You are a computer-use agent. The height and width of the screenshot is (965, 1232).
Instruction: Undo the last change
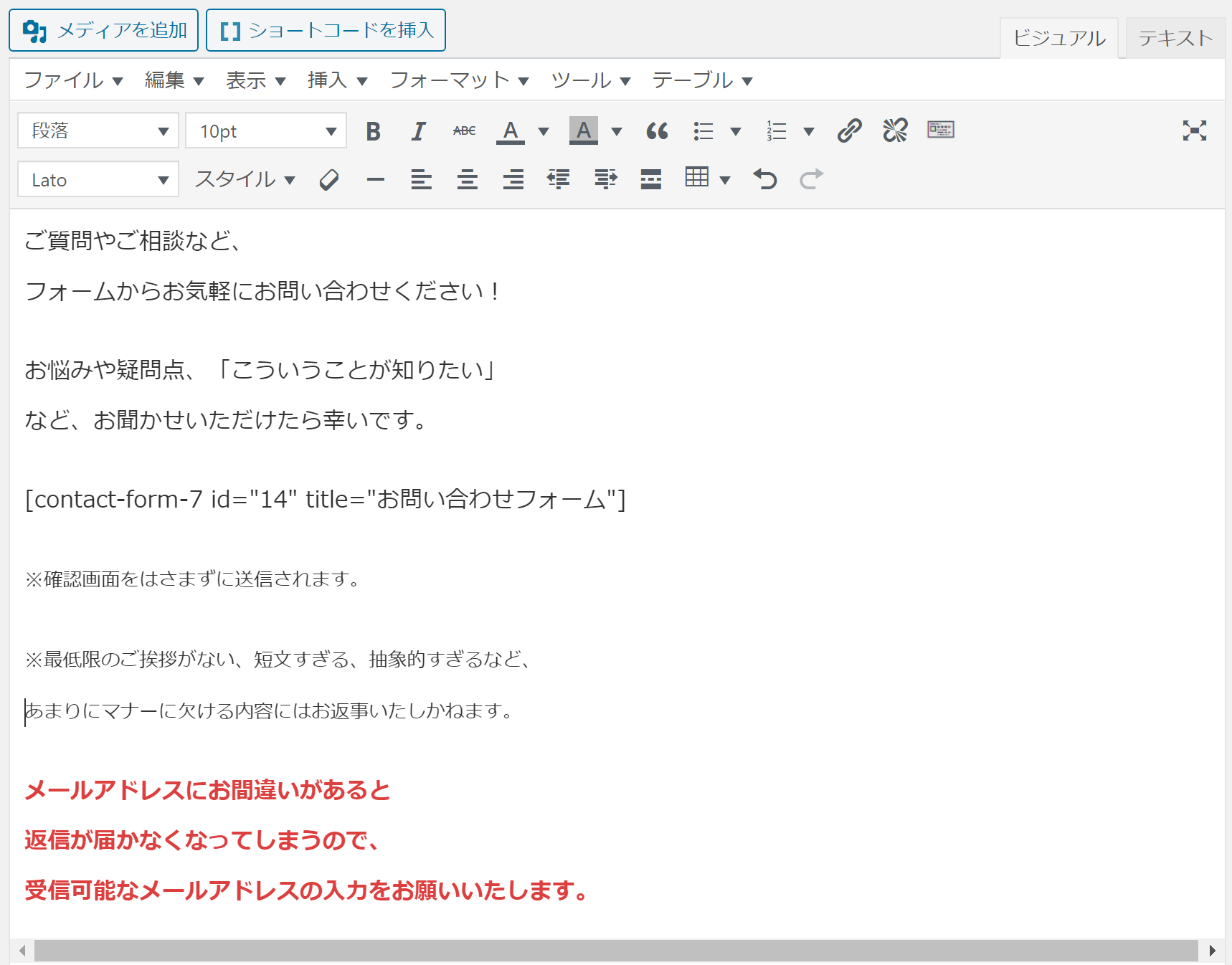tap(765, 179)
